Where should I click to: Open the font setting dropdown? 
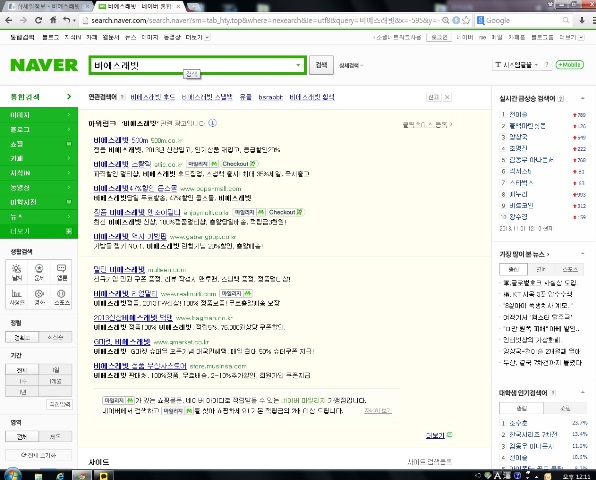pyautogui.click(x=517, y=65)
